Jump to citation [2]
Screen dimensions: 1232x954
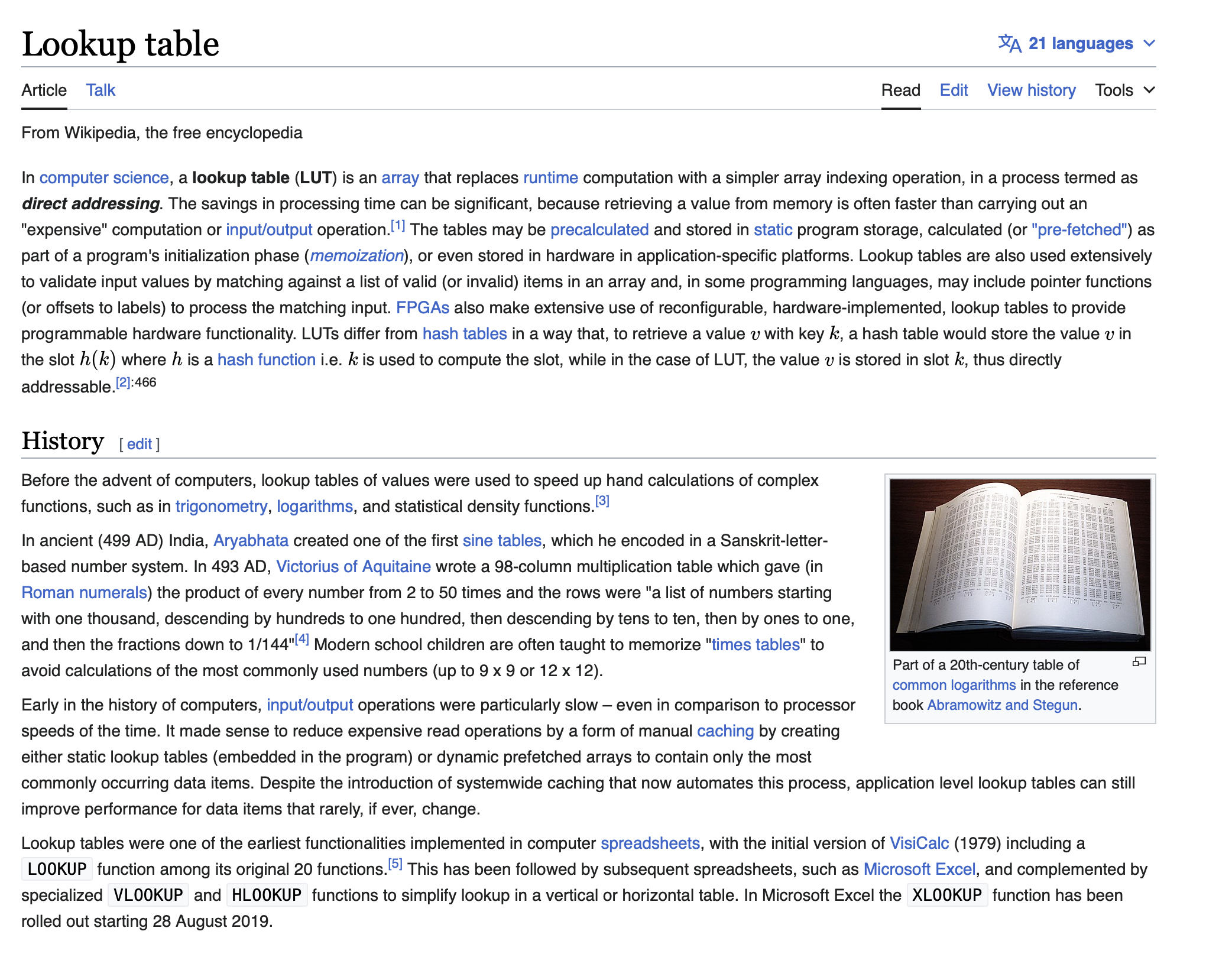pos(123,382)
